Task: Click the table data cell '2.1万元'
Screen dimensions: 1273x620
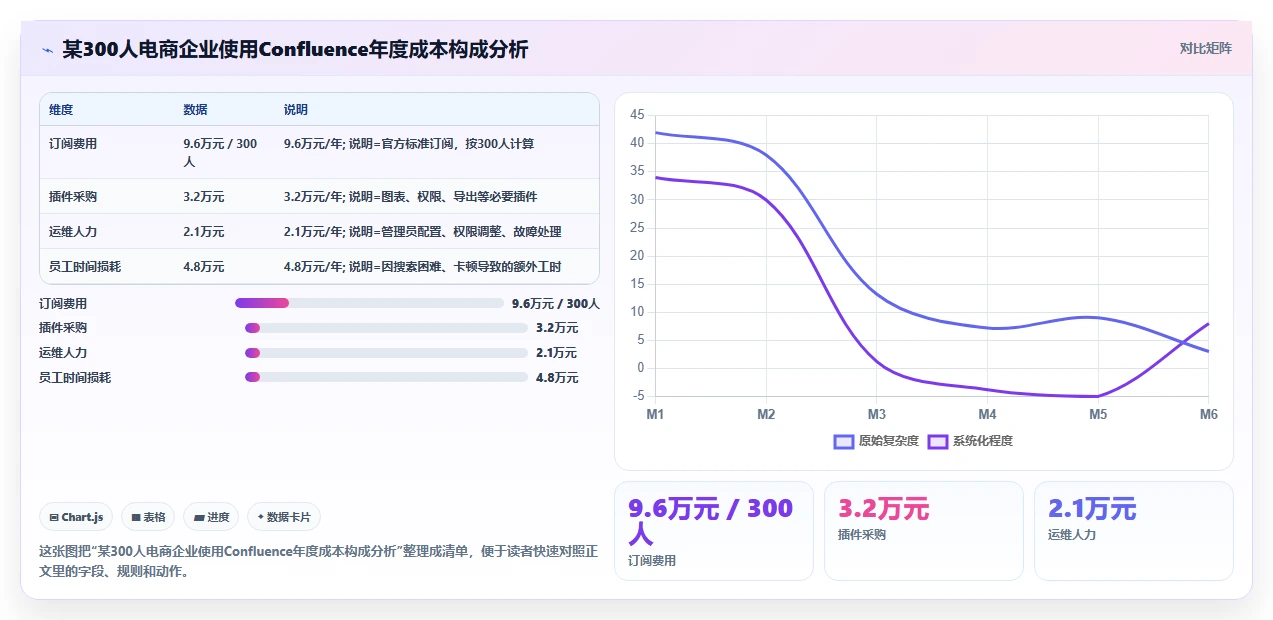Action: pyautogui.click(x=204, y=232)
